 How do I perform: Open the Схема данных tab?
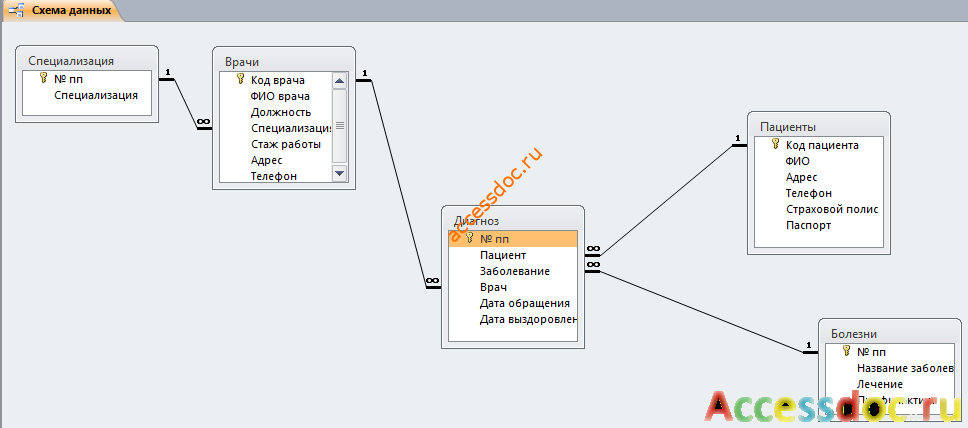(64, 10)
